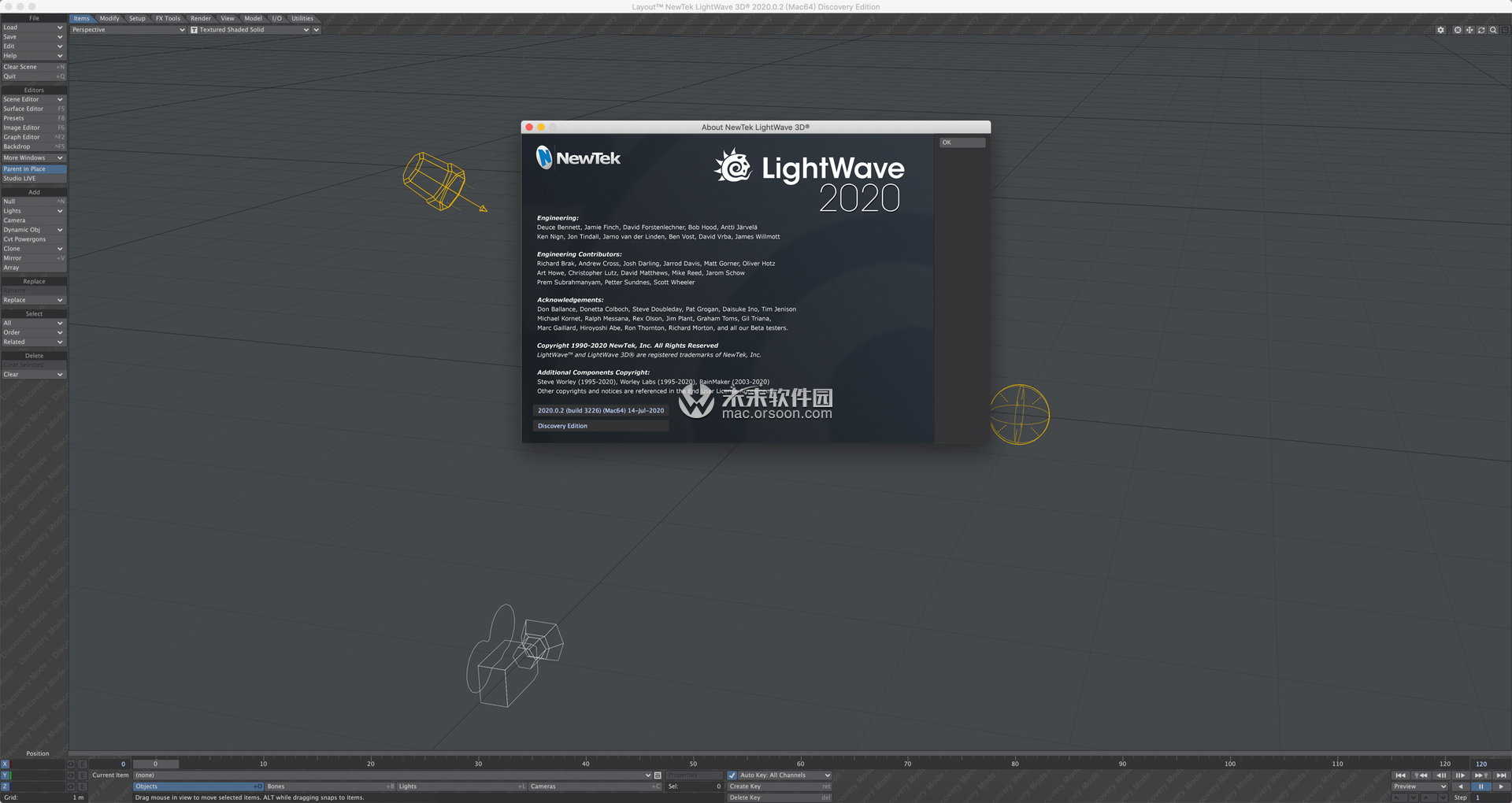The image size is (1512, 803).
Task: Toggle Auto Key checkbox
Action: (732, 775)
